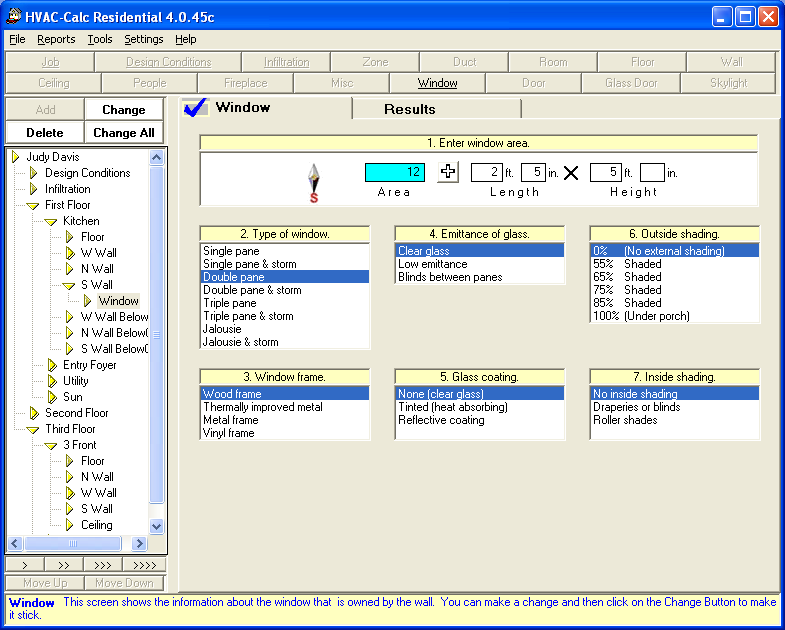Screen dimensions: 785x630
Task: Choose Low emittance glass option
Action: pyautogui.click(x=434, y=264)
